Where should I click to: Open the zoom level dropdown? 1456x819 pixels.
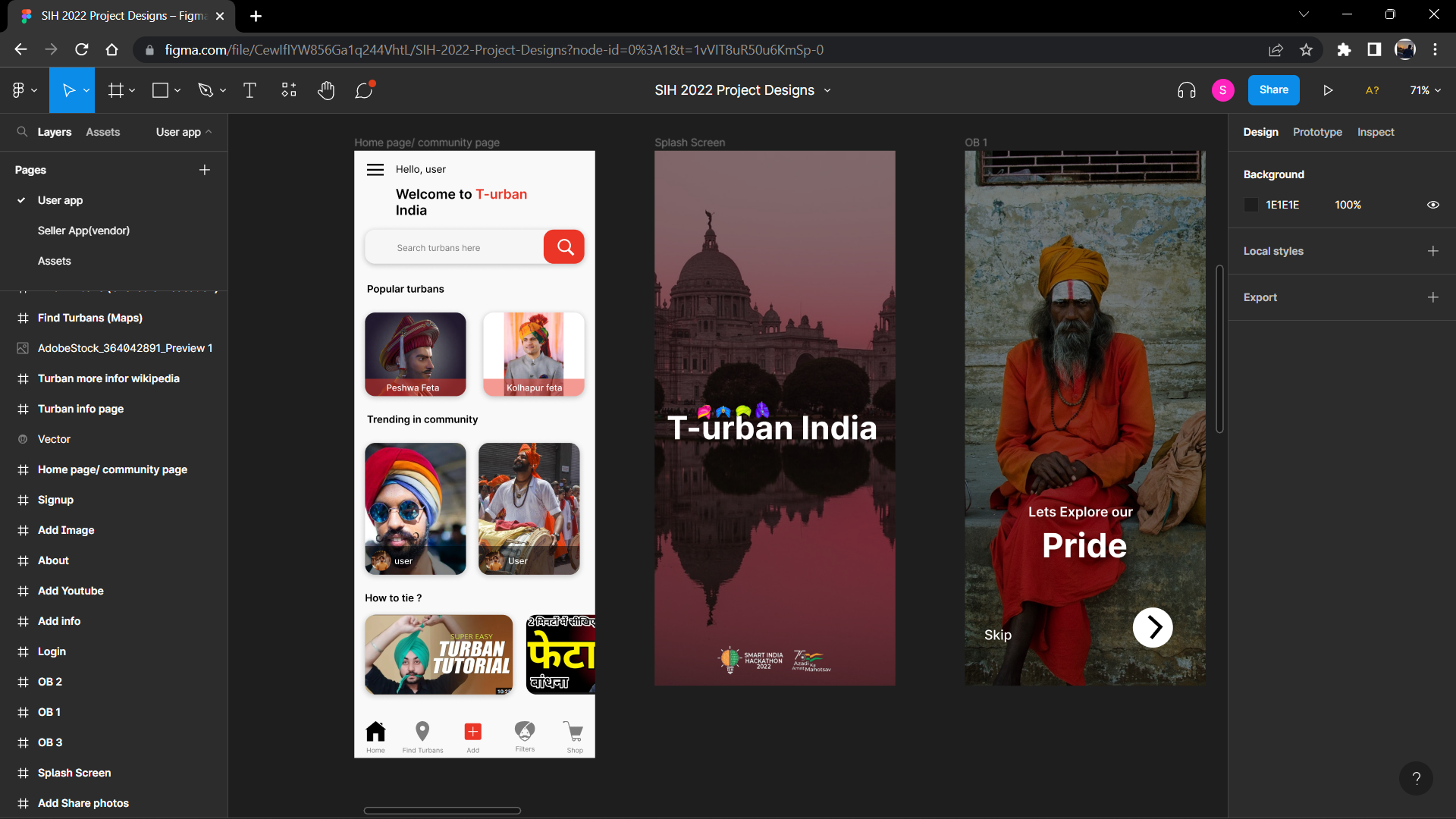click(x=1424, y=89)
